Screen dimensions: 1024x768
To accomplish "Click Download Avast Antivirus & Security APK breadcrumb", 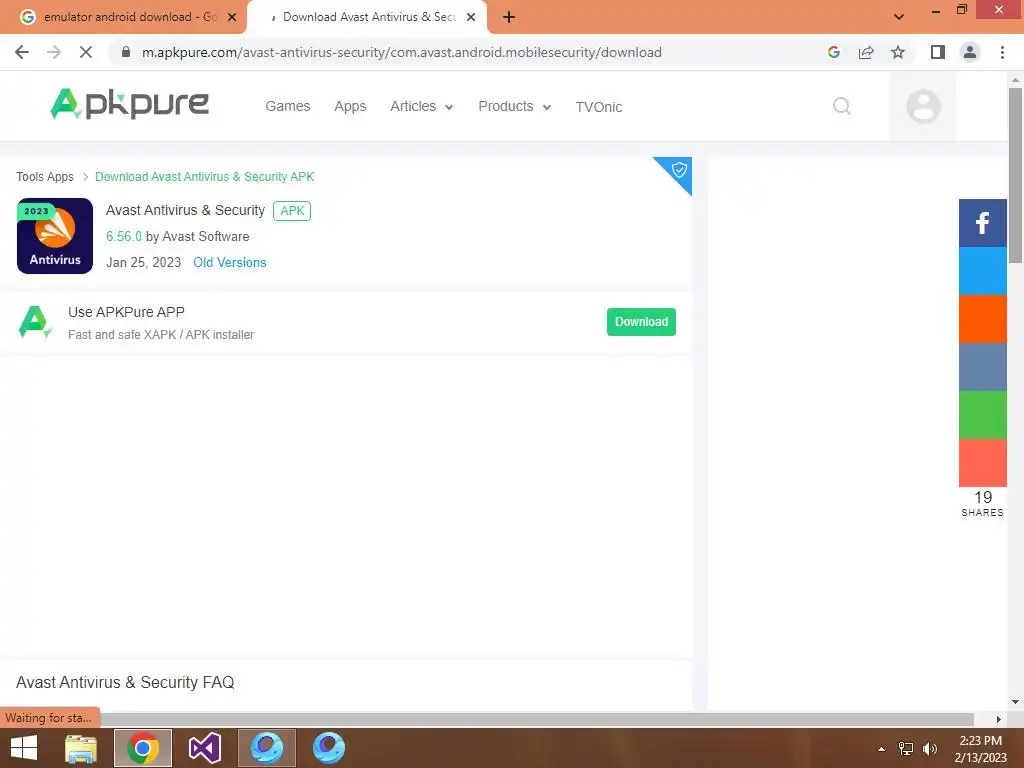I will coord(204,177).
